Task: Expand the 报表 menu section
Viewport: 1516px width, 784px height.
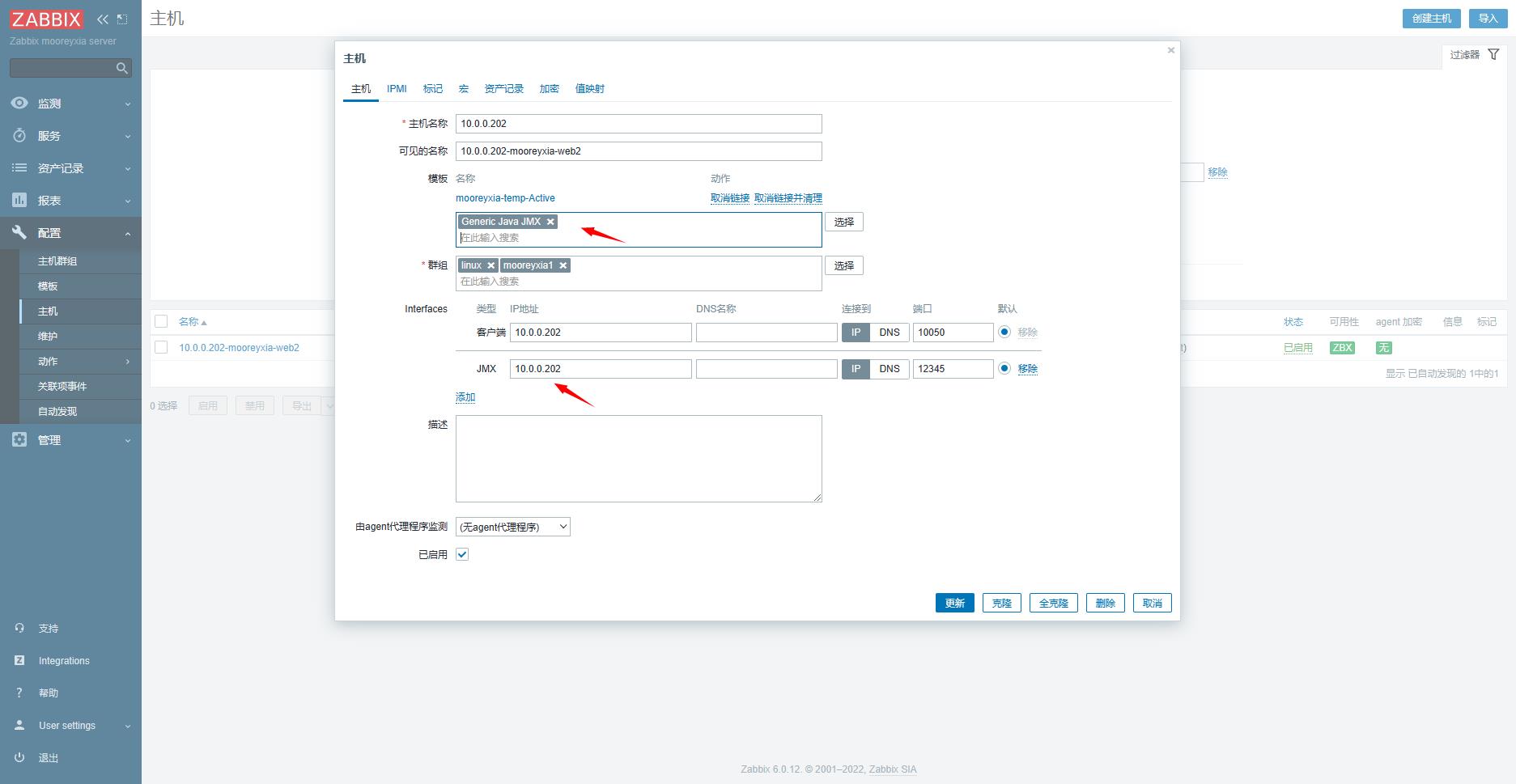Action: point(128,201)
